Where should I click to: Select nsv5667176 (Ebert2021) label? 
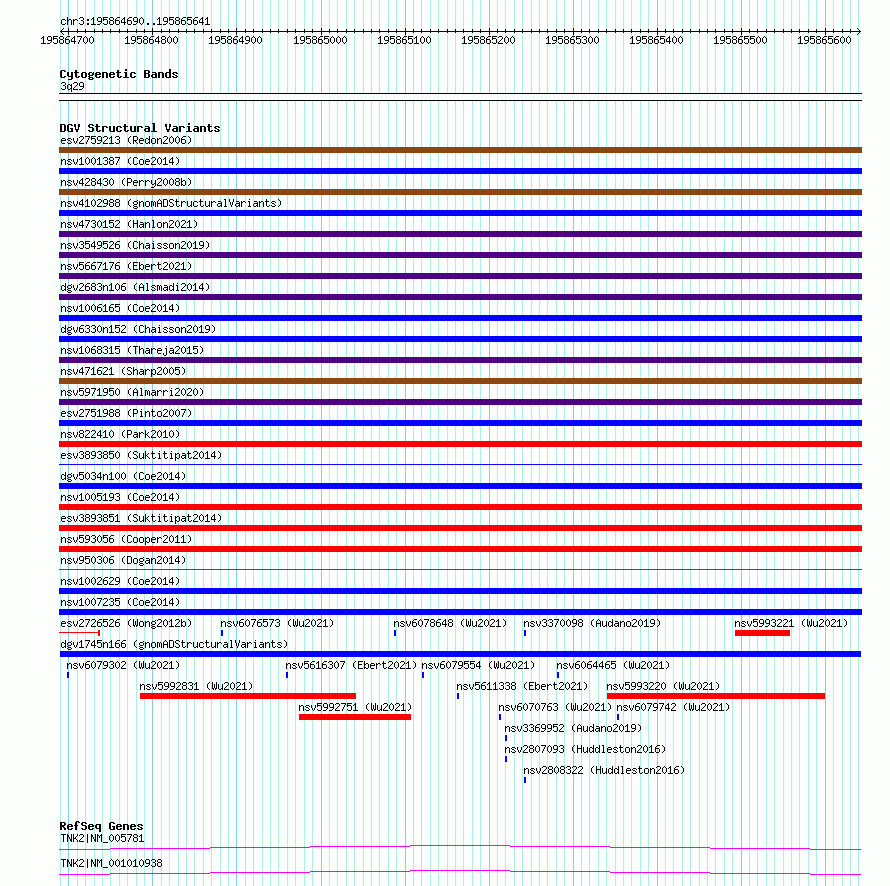126,266
